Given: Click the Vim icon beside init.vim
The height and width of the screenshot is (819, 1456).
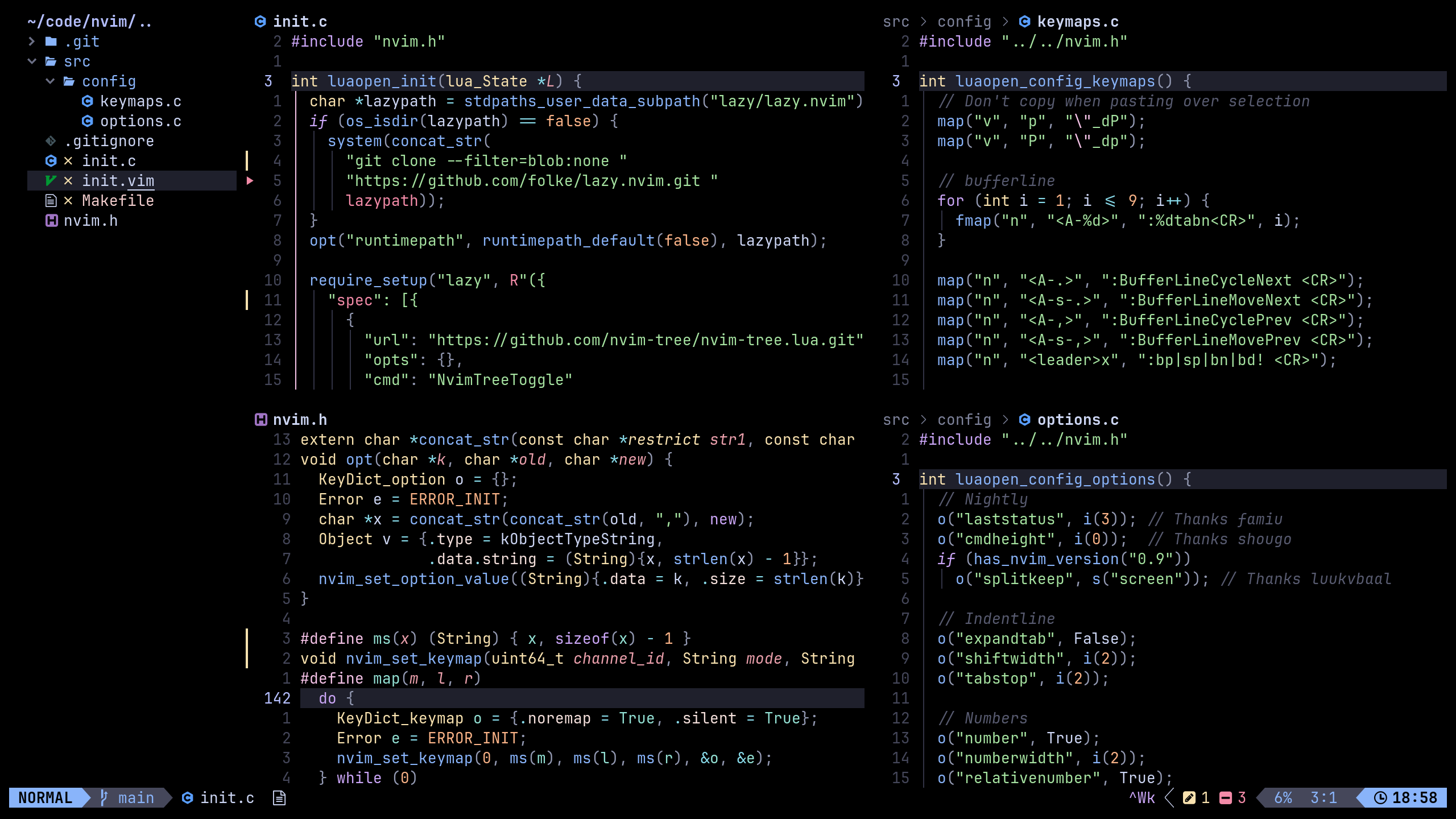Looking at the screenshot, I should coord(51,181).
